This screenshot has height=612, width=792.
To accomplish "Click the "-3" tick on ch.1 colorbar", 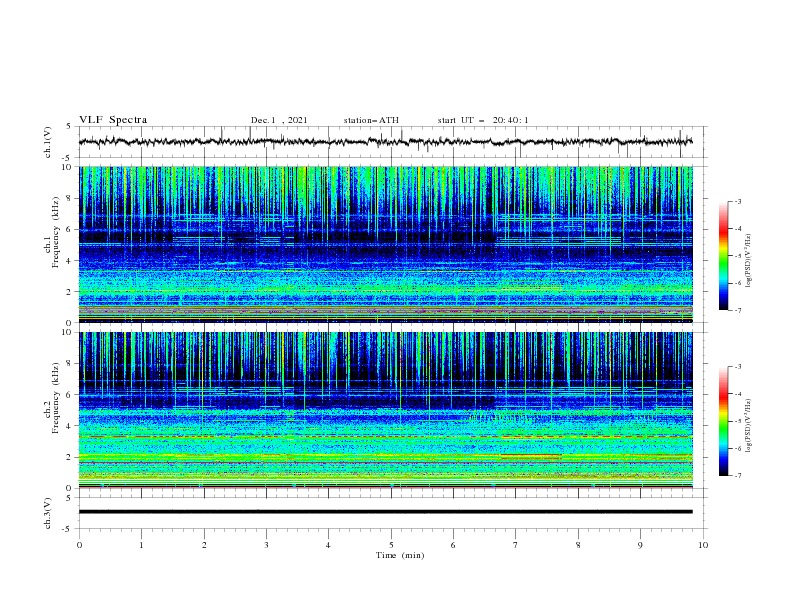I will [x=737, y=201].
